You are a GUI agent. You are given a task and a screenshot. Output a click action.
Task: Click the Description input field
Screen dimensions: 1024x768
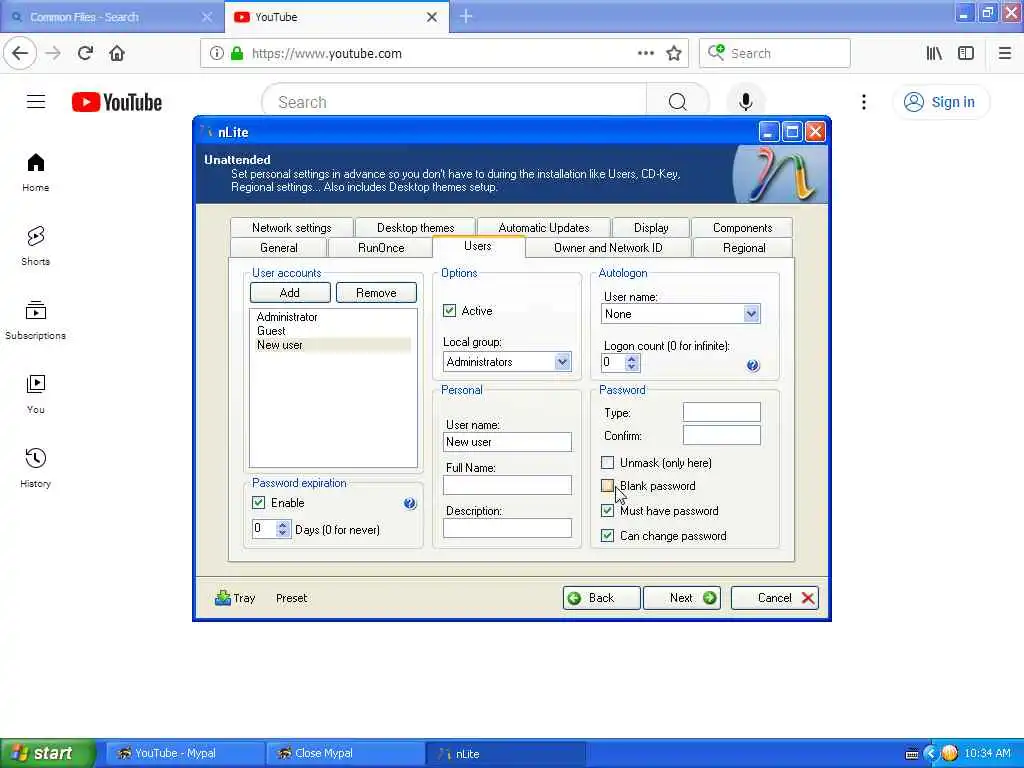(507, 528)
